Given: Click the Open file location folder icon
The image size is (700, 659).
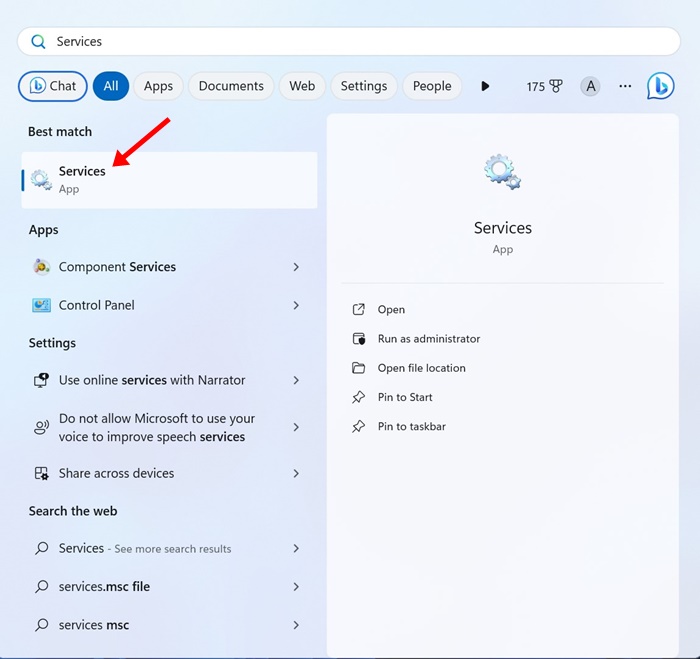Looking at the screenshot, I should [x=358, y=368].
